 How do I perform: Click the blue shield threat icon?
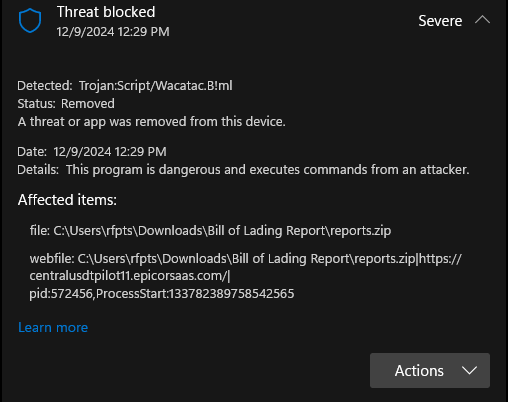coord(30,21)
